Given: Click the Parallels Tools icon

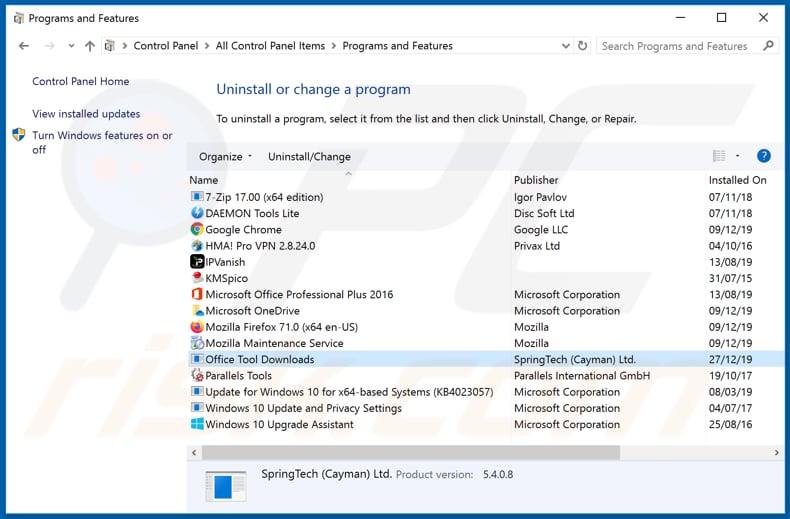Looking at the screenshot, I should 197,375.
